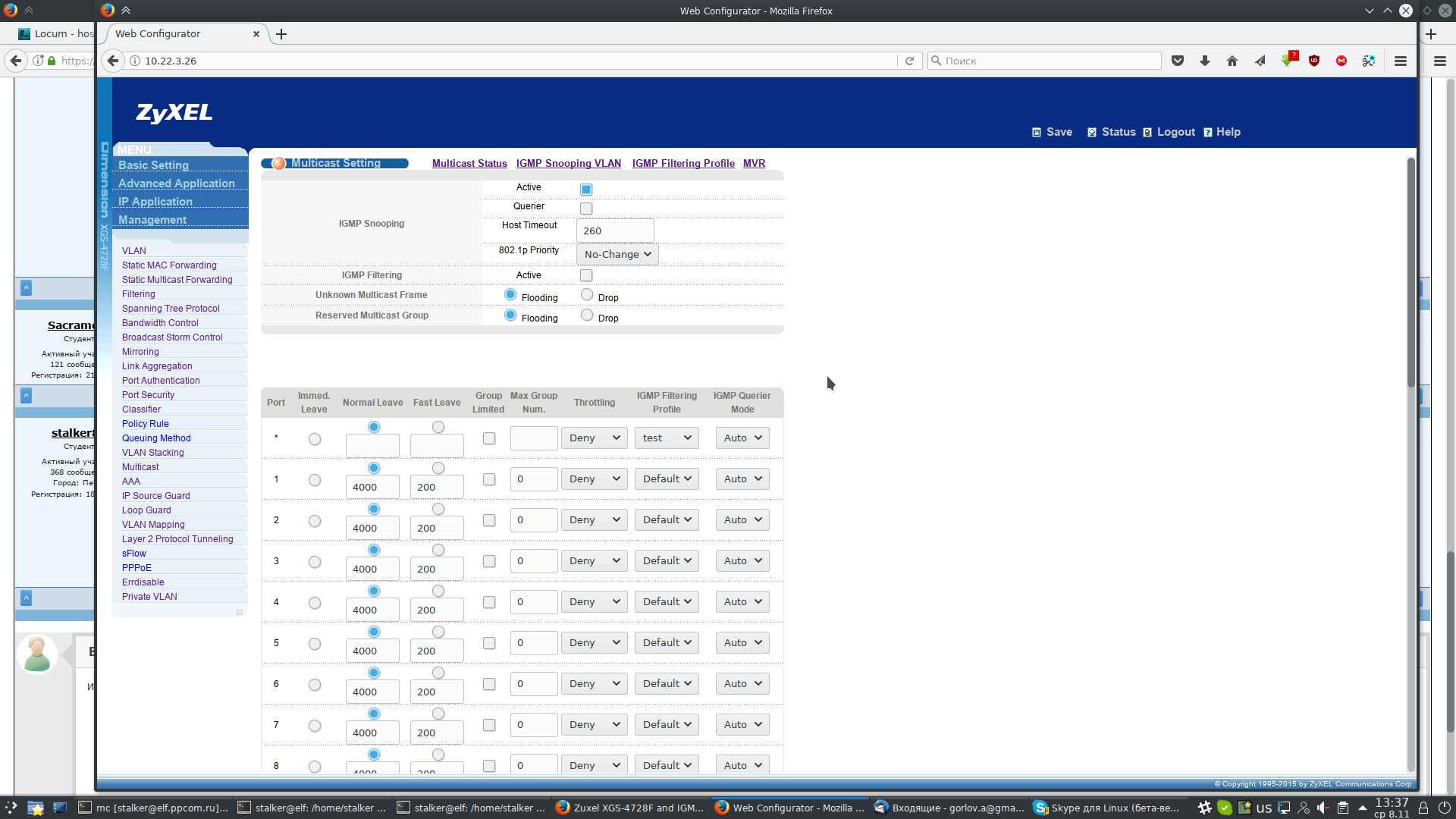This screenshot has height=819, width=1456.
Task: Select Drop for Unknown Multicast Frame
Action: pos(587,295)
